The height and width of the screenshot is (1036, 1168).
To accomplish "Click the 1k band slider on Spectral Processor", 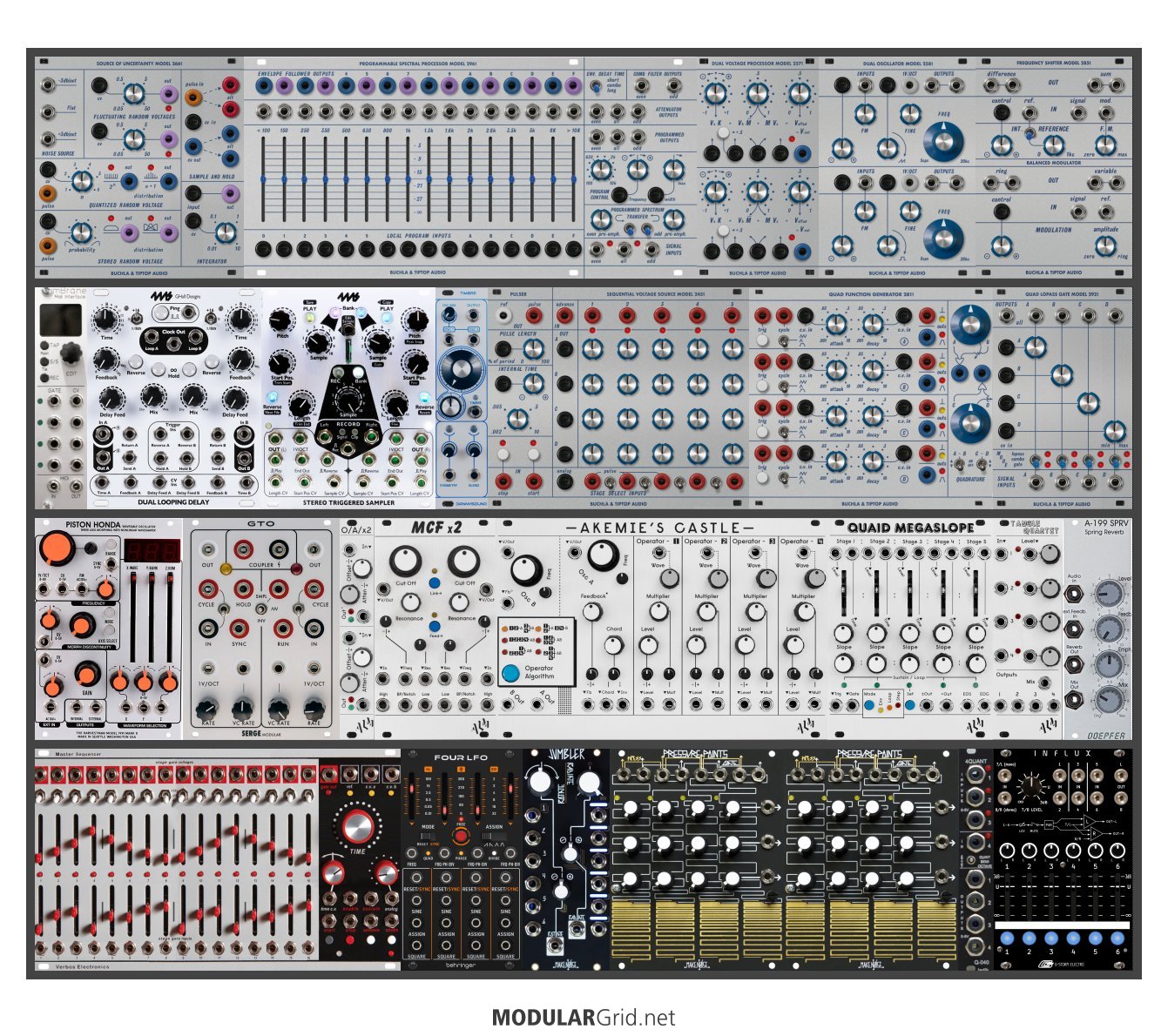I will tap(408, 178).
